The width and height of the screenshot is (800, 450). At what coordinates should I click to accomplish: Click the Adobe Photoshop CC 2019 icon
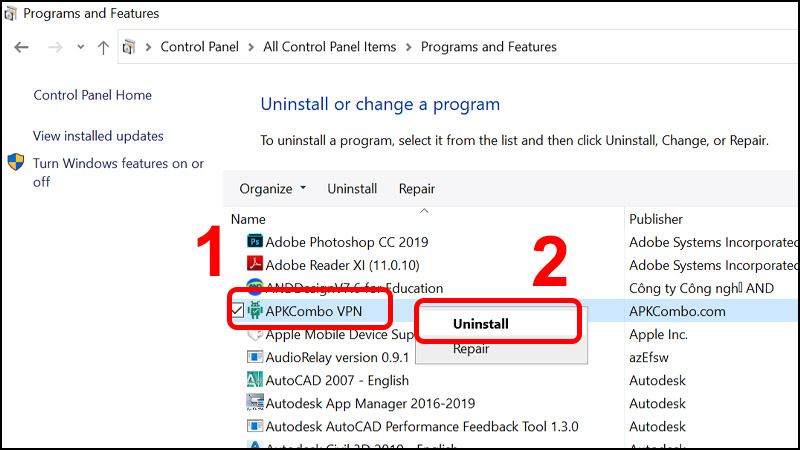click(x=255, y=241)
